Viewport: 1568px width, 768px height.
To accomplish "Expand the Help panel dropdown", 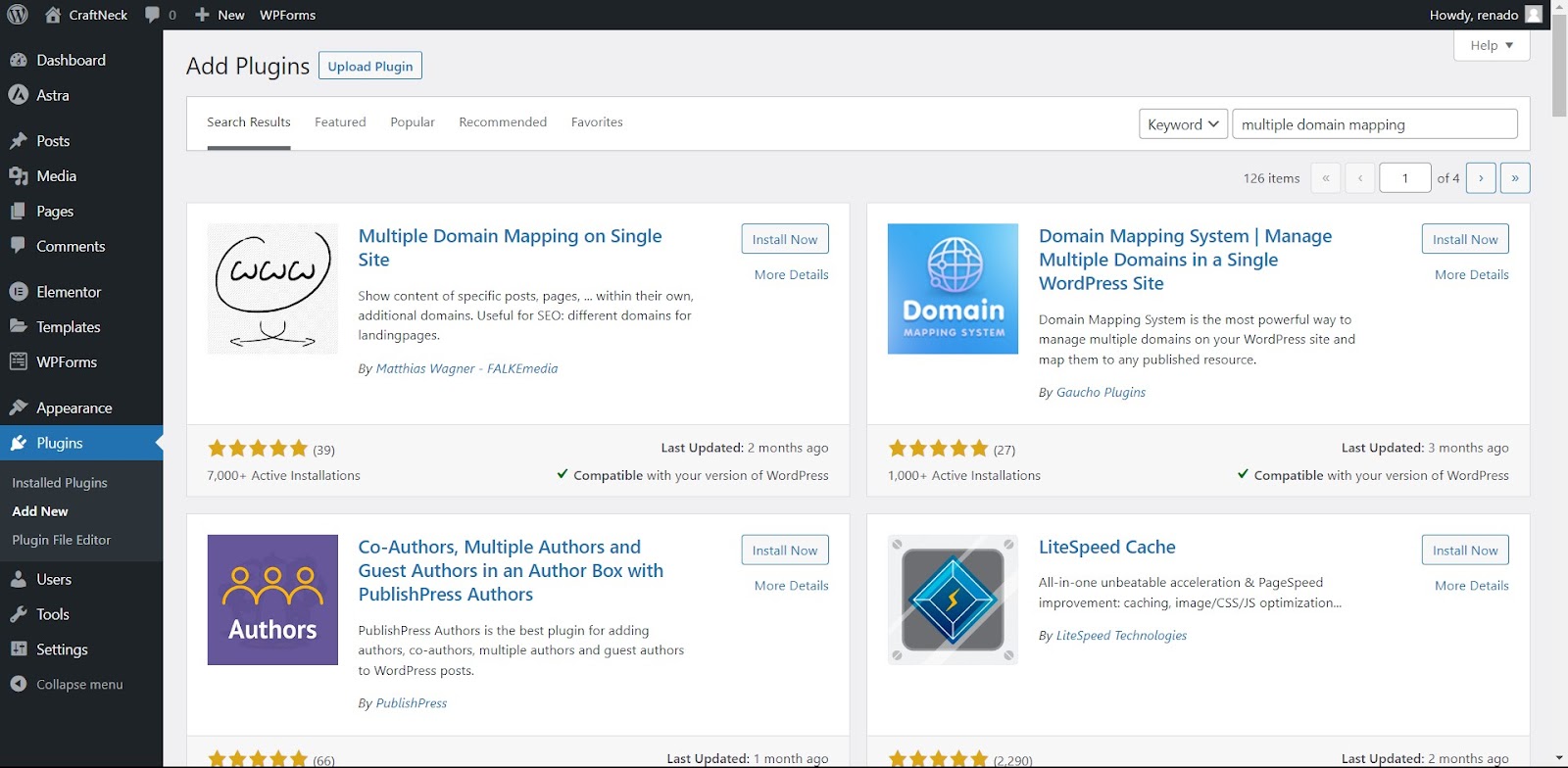I will (1492, 45).
